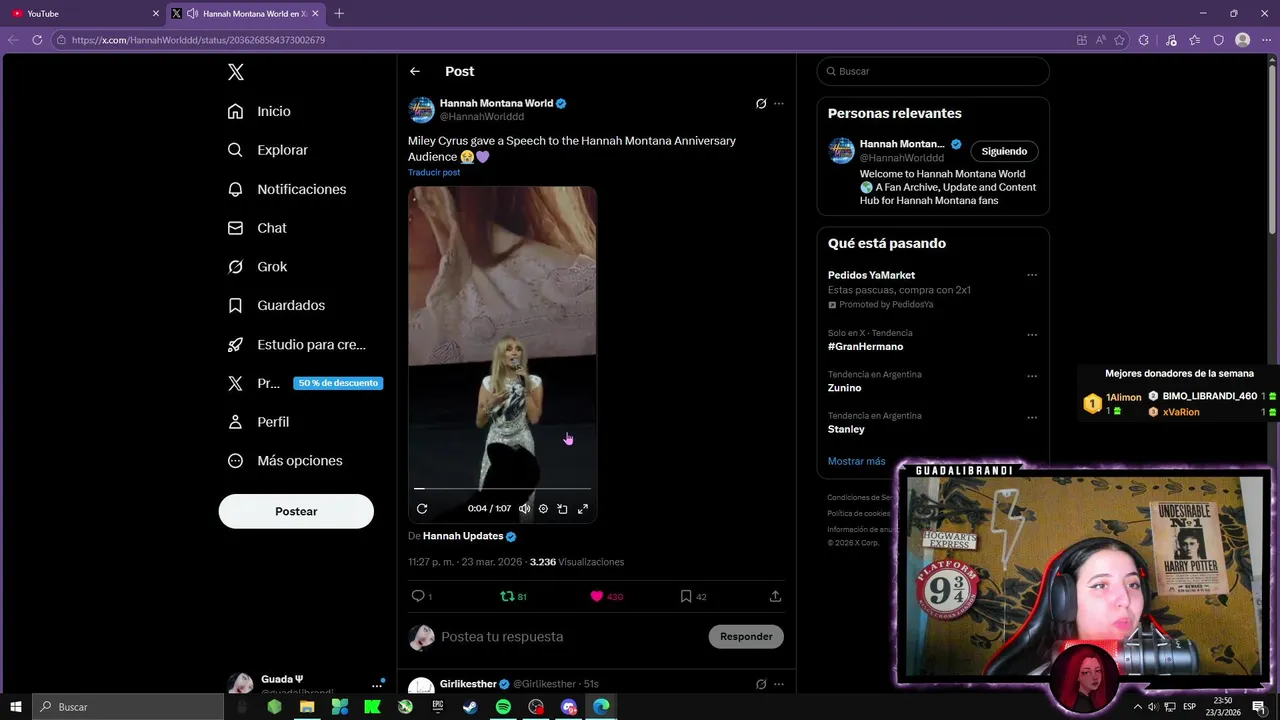Open a new browser tab
Image resolution: width=1280 pixels, height=720 pixels.
pyautogui.click(x=339, y=13)
